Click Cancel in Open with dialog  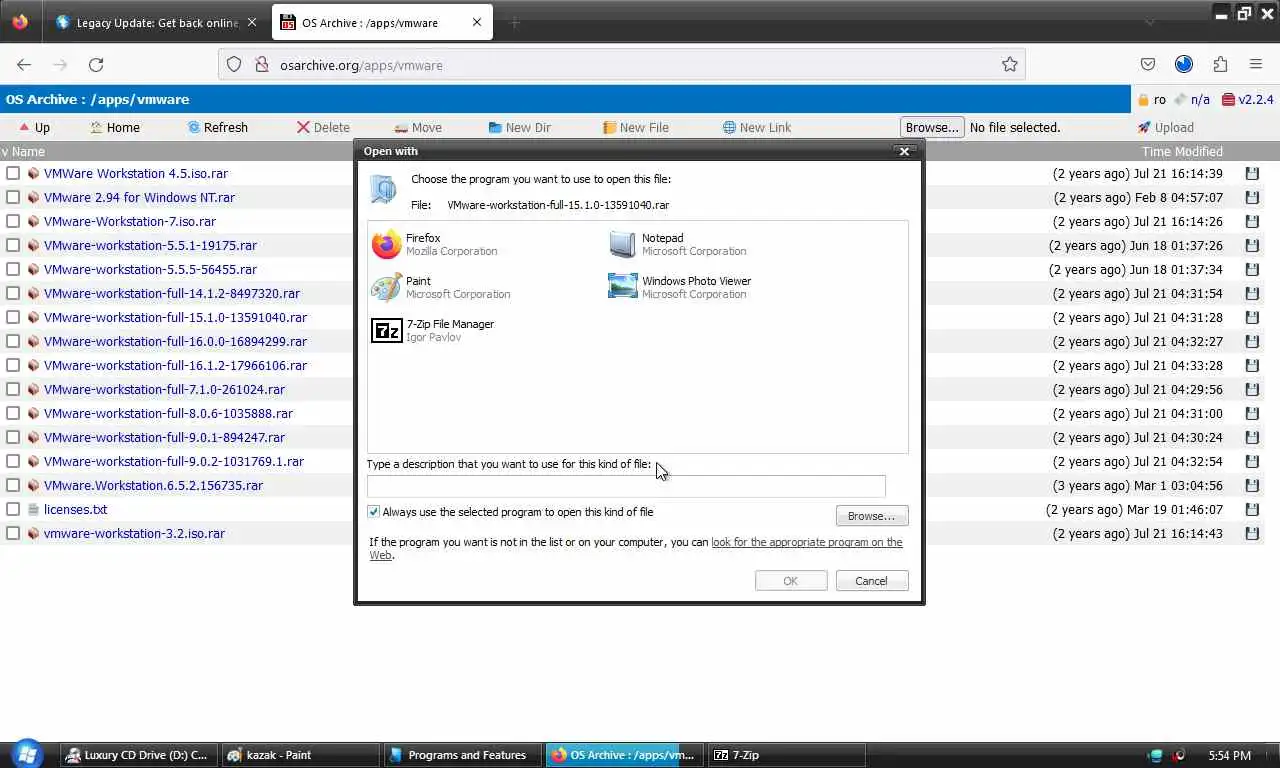click(x=871, y=581)
